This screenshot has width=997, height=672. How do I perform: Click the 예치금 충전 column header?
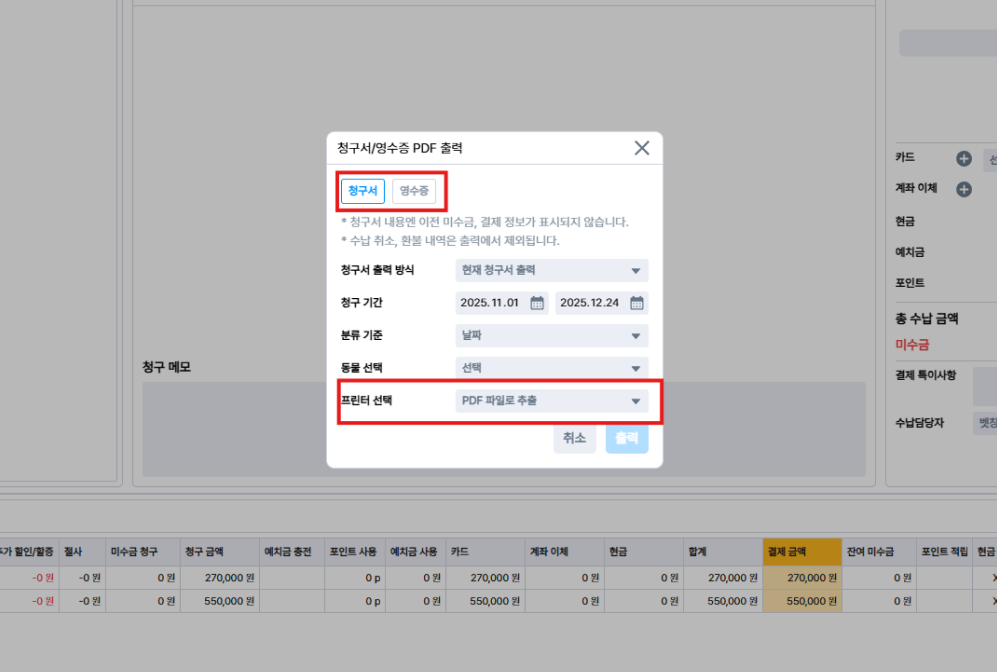pyautogui.click(x=292, y=552)
